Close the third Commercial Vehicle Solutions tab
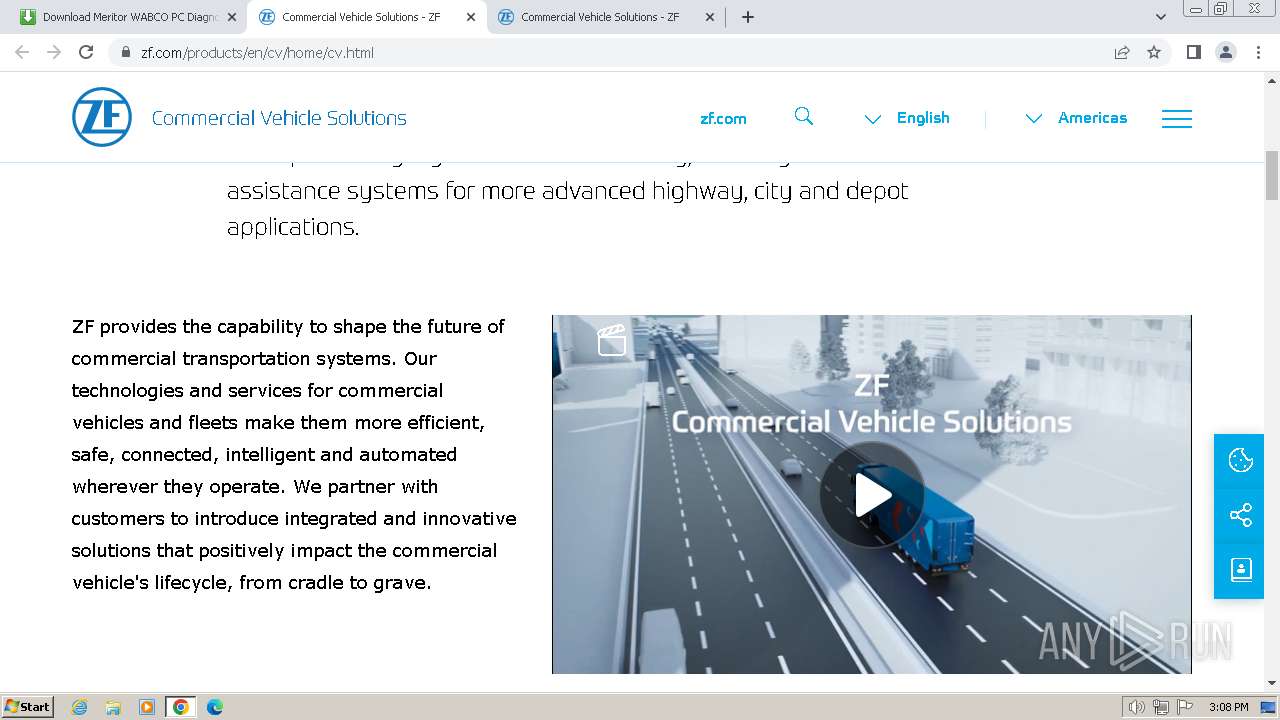The width and height of the screenshot is (1280, 720). (x=710, y=17)
